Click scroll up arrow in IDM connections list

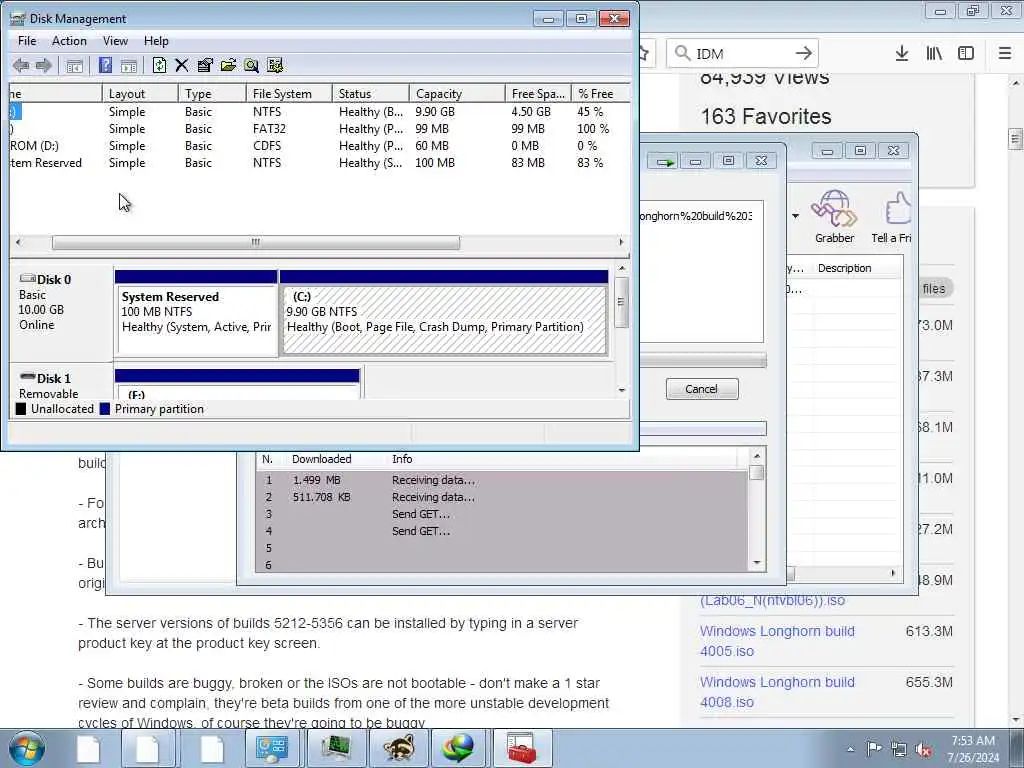tap(757, 456)
